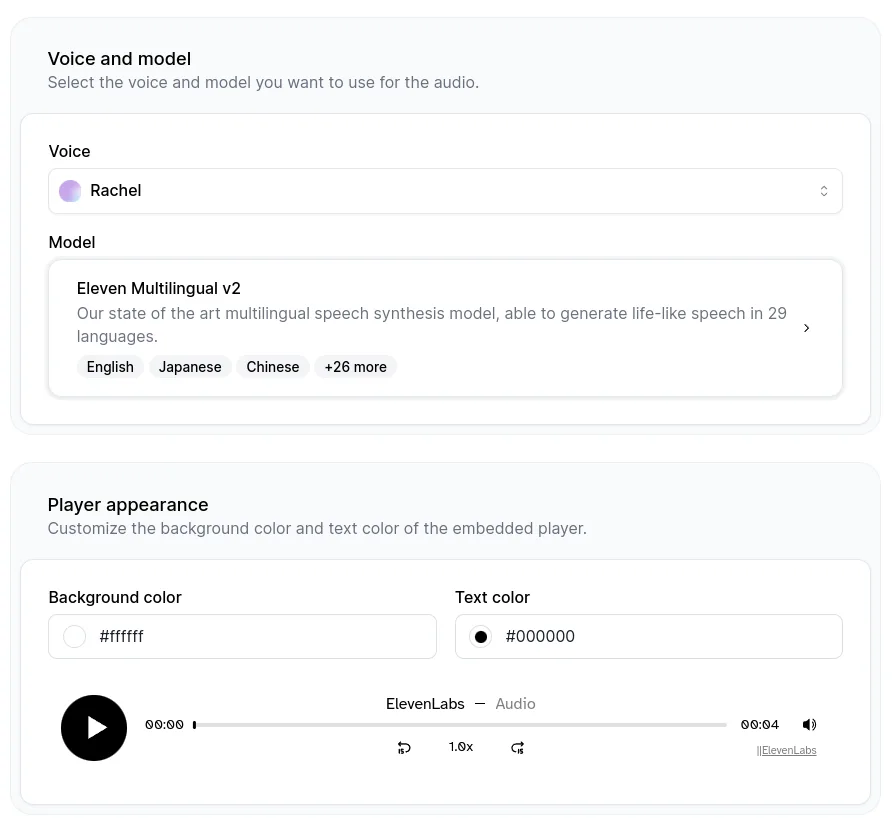
Task: Click the #ffffff background color input field
Action: tap(242, 636)
